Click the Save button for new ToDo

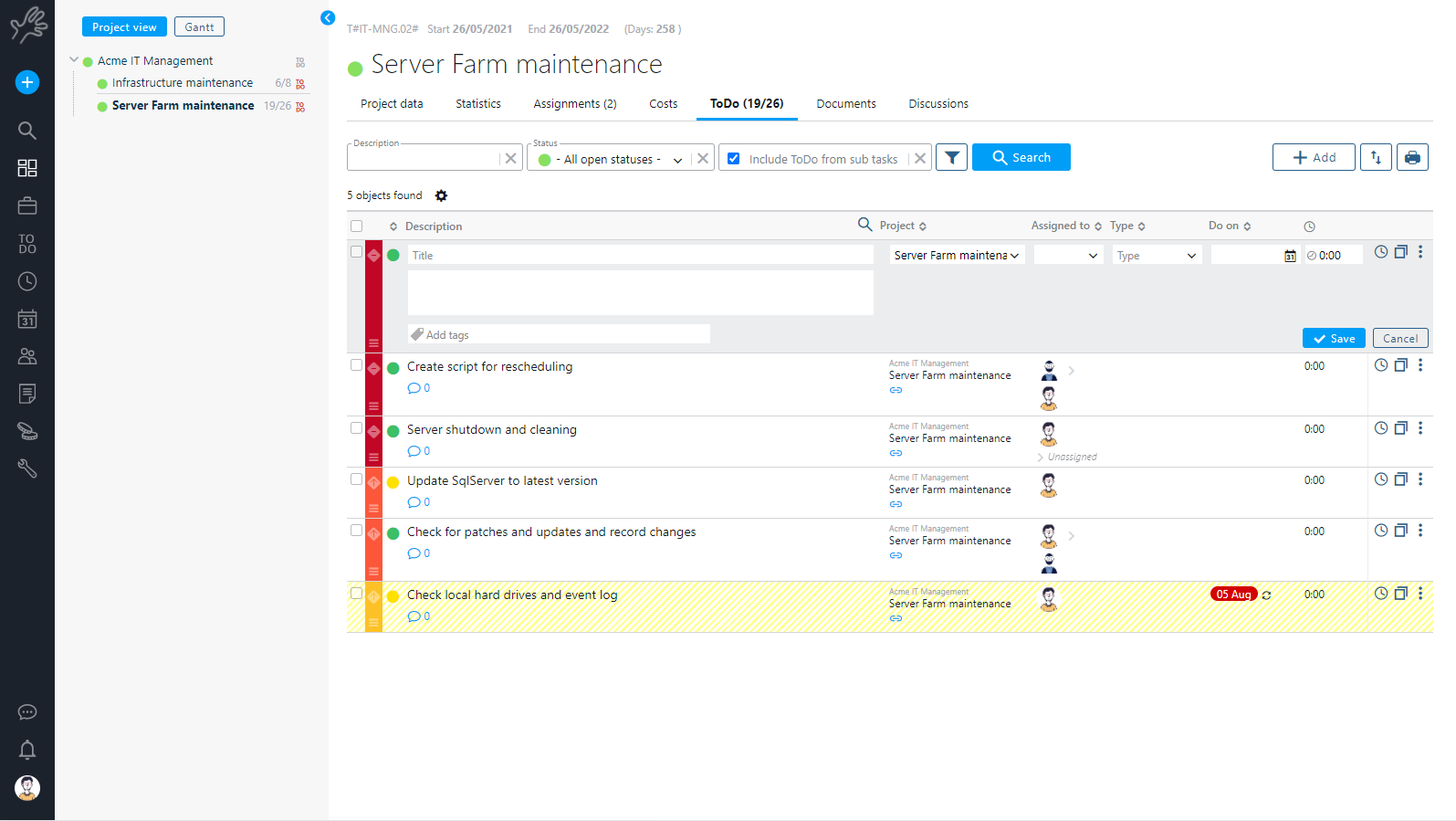(x=1333, y=339)
